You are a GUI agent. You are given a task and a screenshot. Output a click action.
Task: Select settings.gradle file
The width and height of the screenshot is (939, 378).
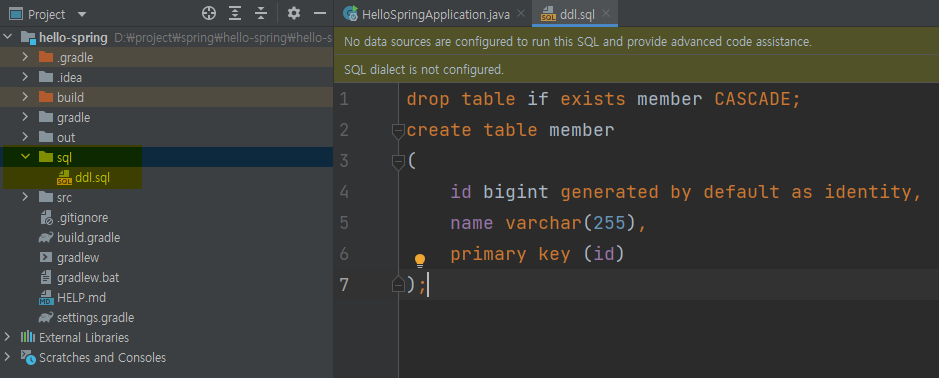tap(95, 317)
